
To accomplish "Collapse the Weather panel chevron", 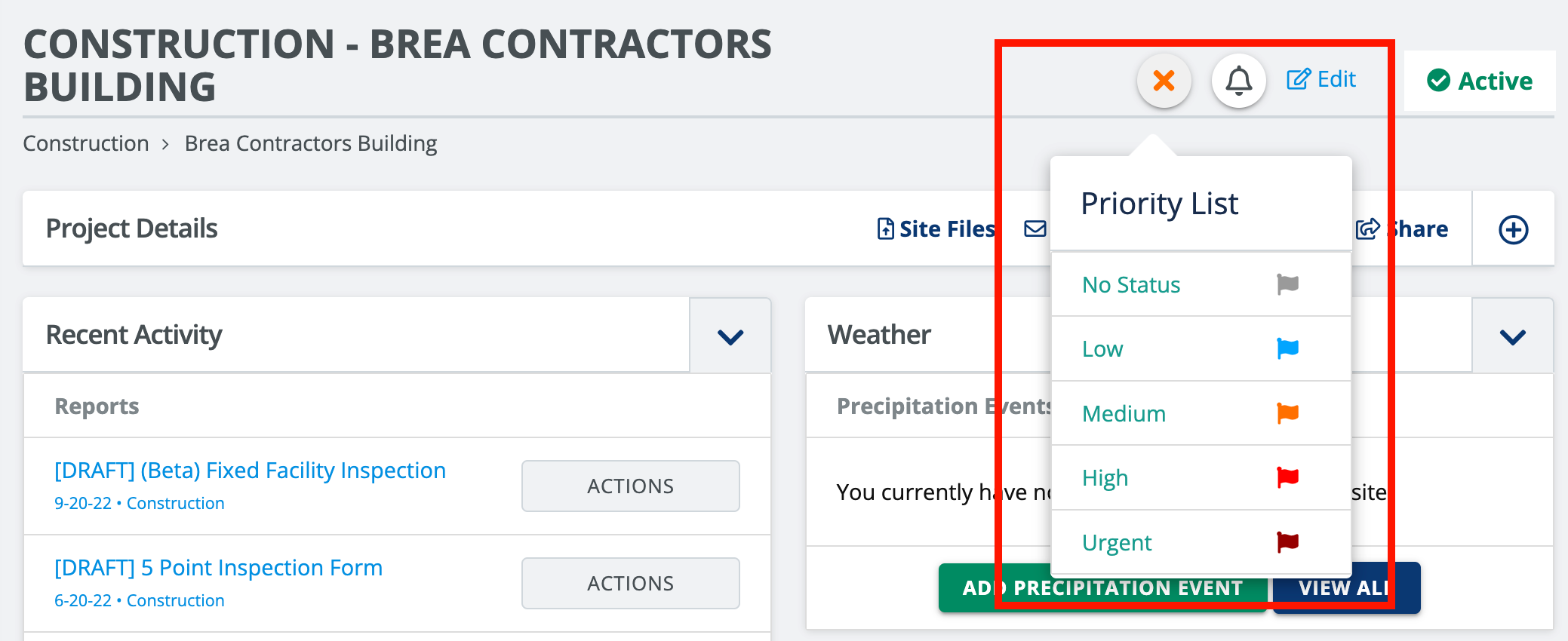I will pos(1513,336).
